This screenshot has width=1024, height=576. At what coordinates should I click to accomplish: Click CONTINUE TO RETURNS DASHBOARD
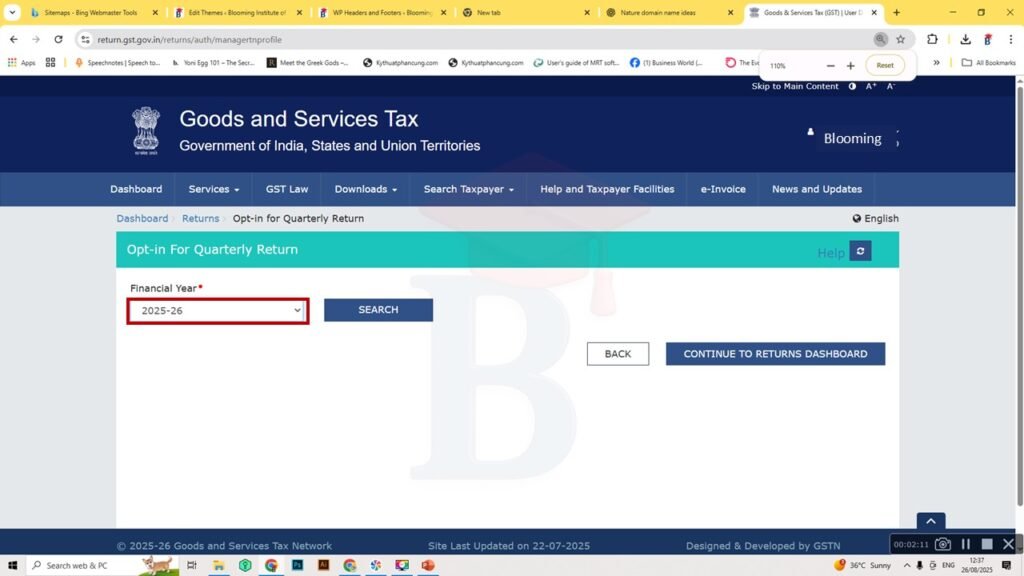775,354
